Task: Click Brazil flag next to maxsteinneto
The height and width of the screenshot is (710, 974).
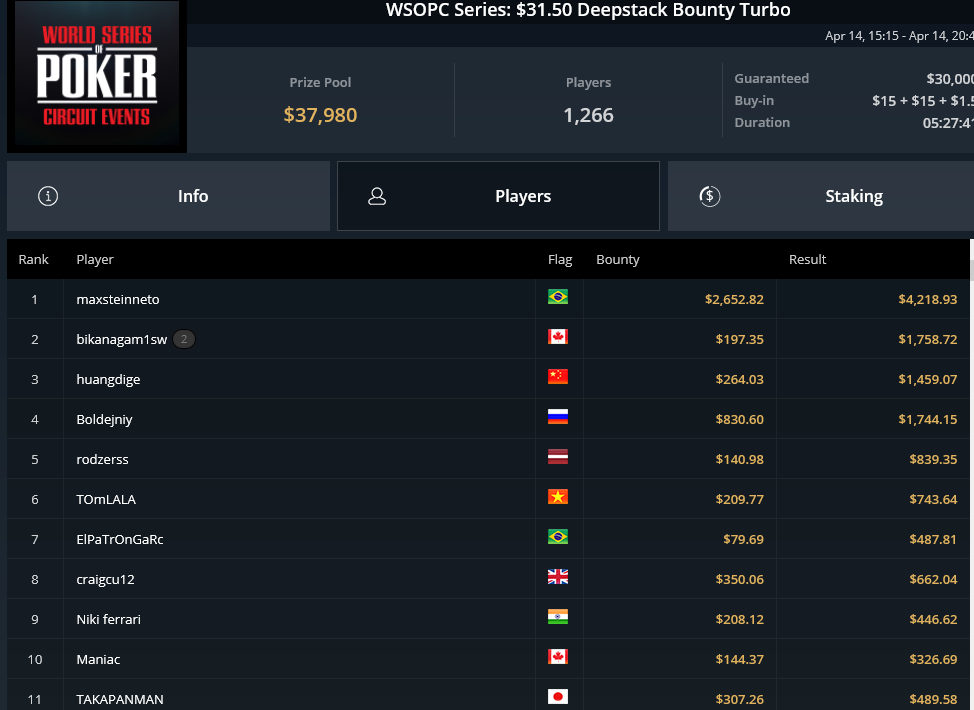Action: point(558,297)
